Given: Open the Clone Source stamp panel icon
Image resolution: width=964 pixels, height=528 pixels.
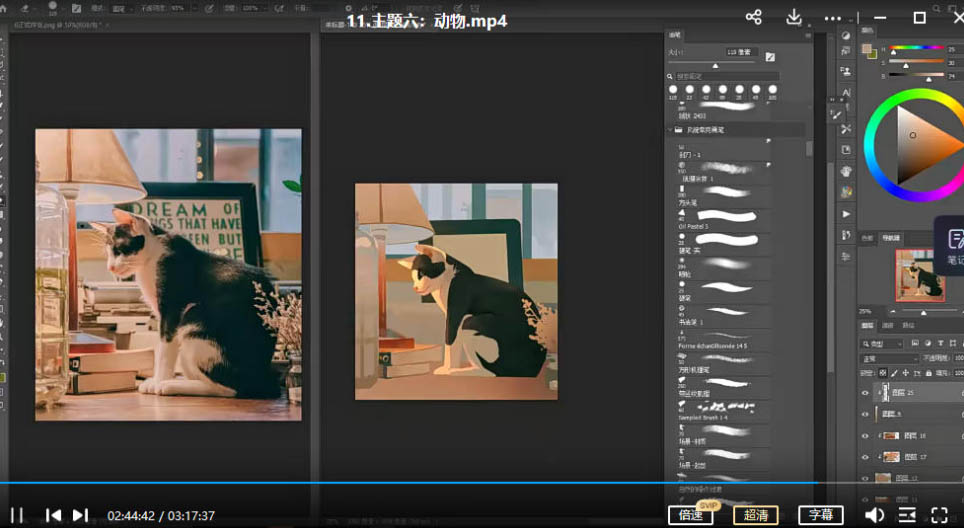Looking at the screenshot, I should click(846, 71).
